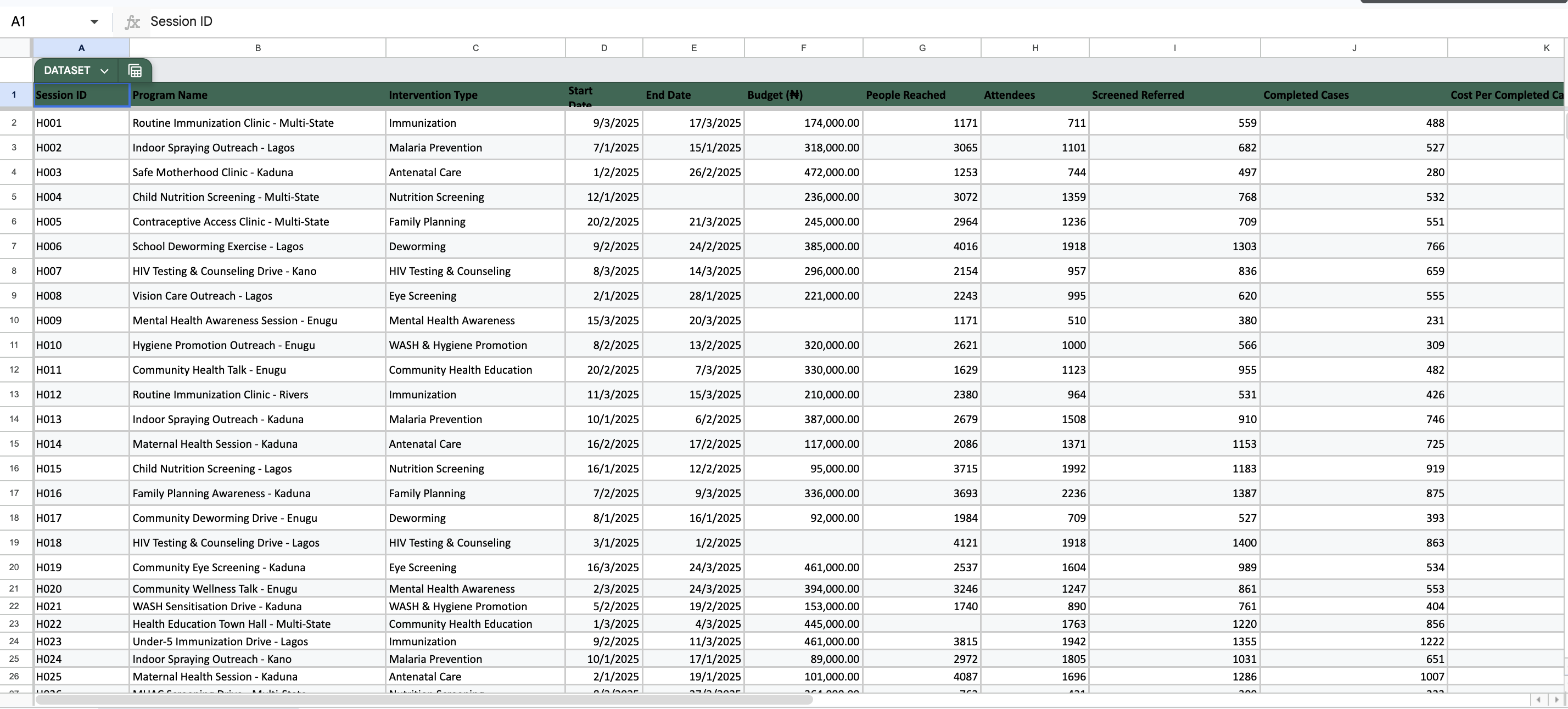This screenshot has height=709, width=1568.
Task: Click the Intervention Type header cell
Action: click(475, 95)
